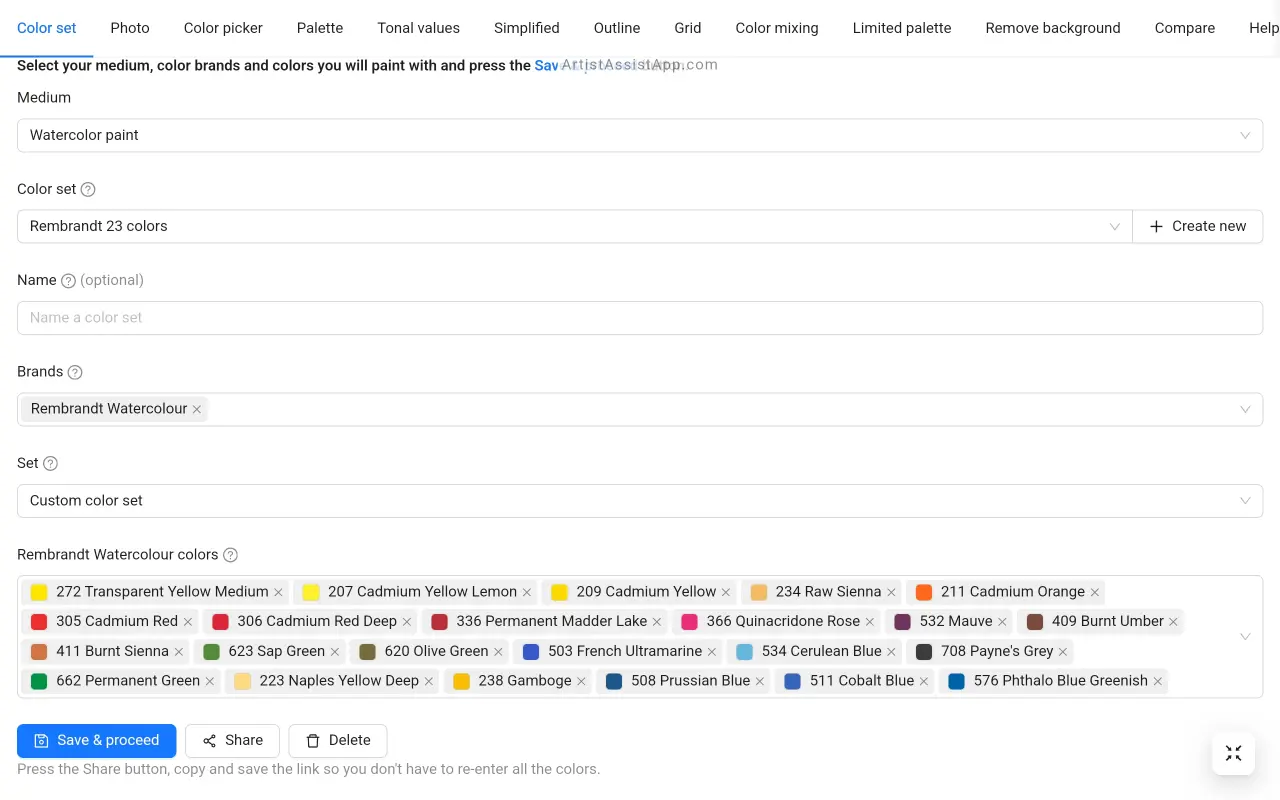Delete the current color set
The image size is (1280, 800).
tap(338, 741)
